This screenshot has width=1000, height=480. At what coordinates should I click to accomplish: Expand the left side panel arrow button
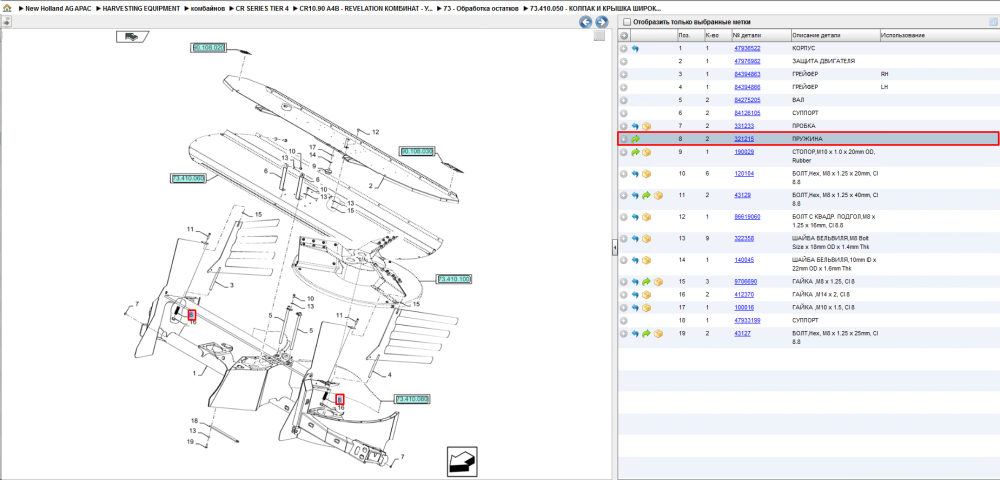[x=6, y=22]
